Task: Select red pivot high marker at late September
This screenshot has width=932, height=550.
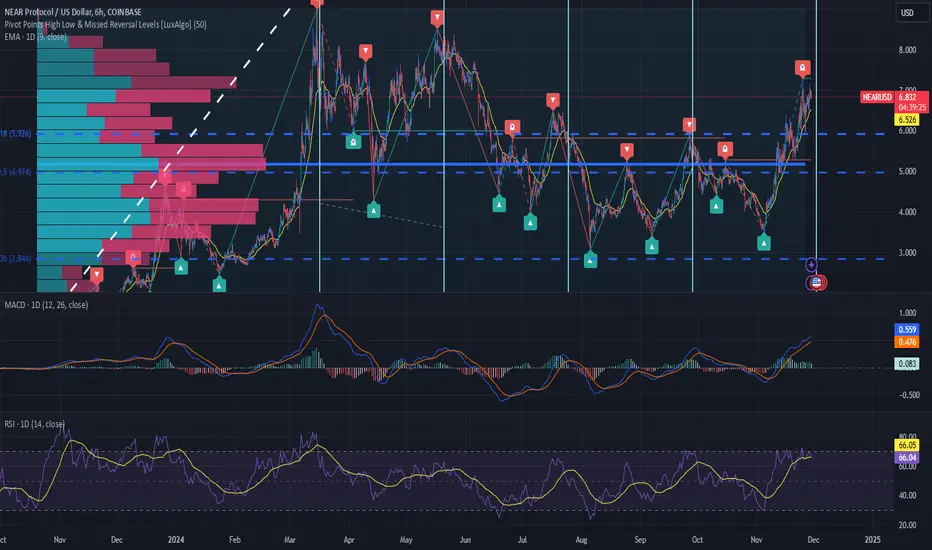Action: 689,125
